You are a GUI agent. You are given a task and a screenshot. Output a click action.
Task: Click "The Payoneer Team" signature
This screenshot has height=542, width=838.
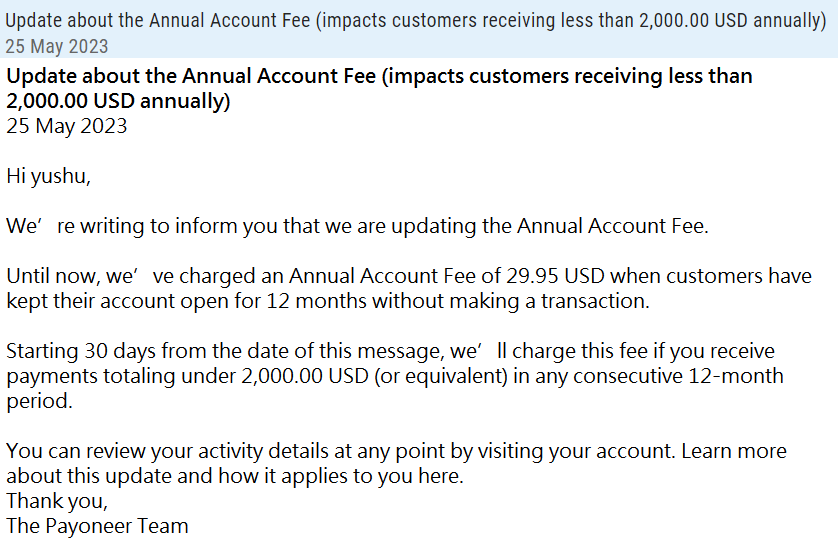(x=97, y=526)
